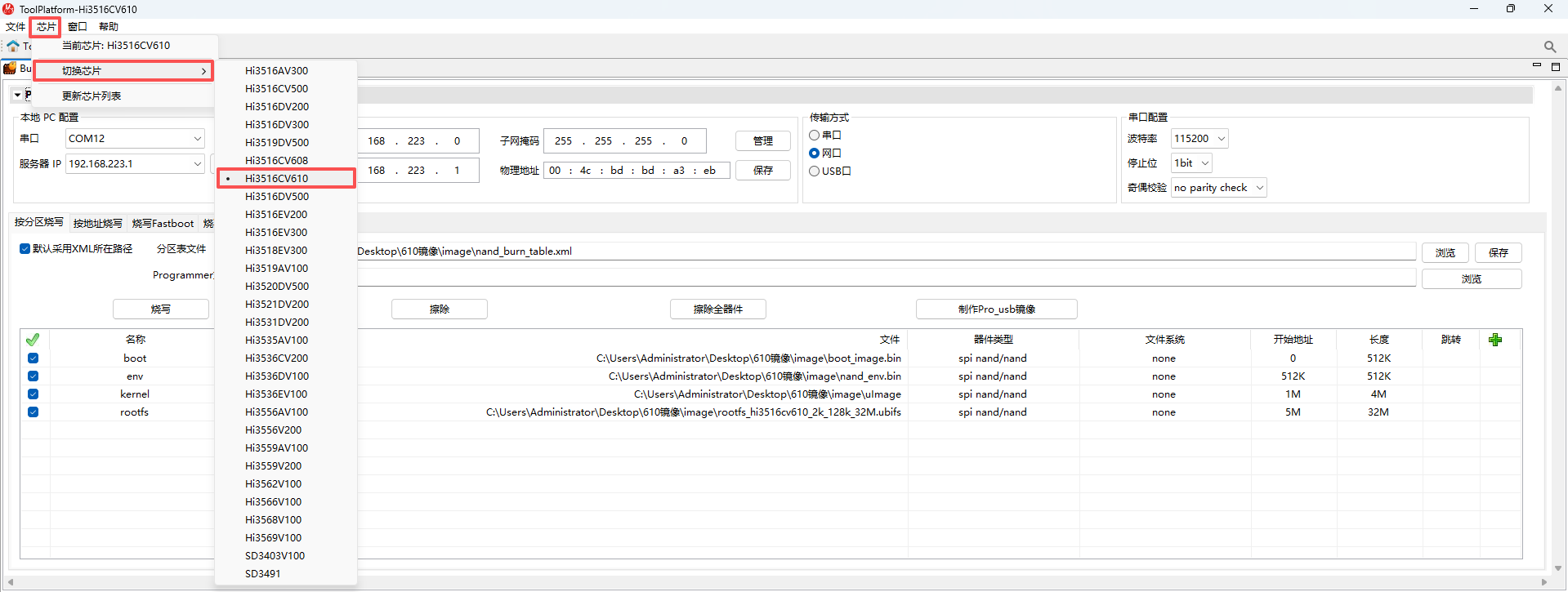Viewport: 1568px width, 592px height.
Task: Click the green plus add-partition icon
Action: pyautogui.click(x=1495, y=340)
